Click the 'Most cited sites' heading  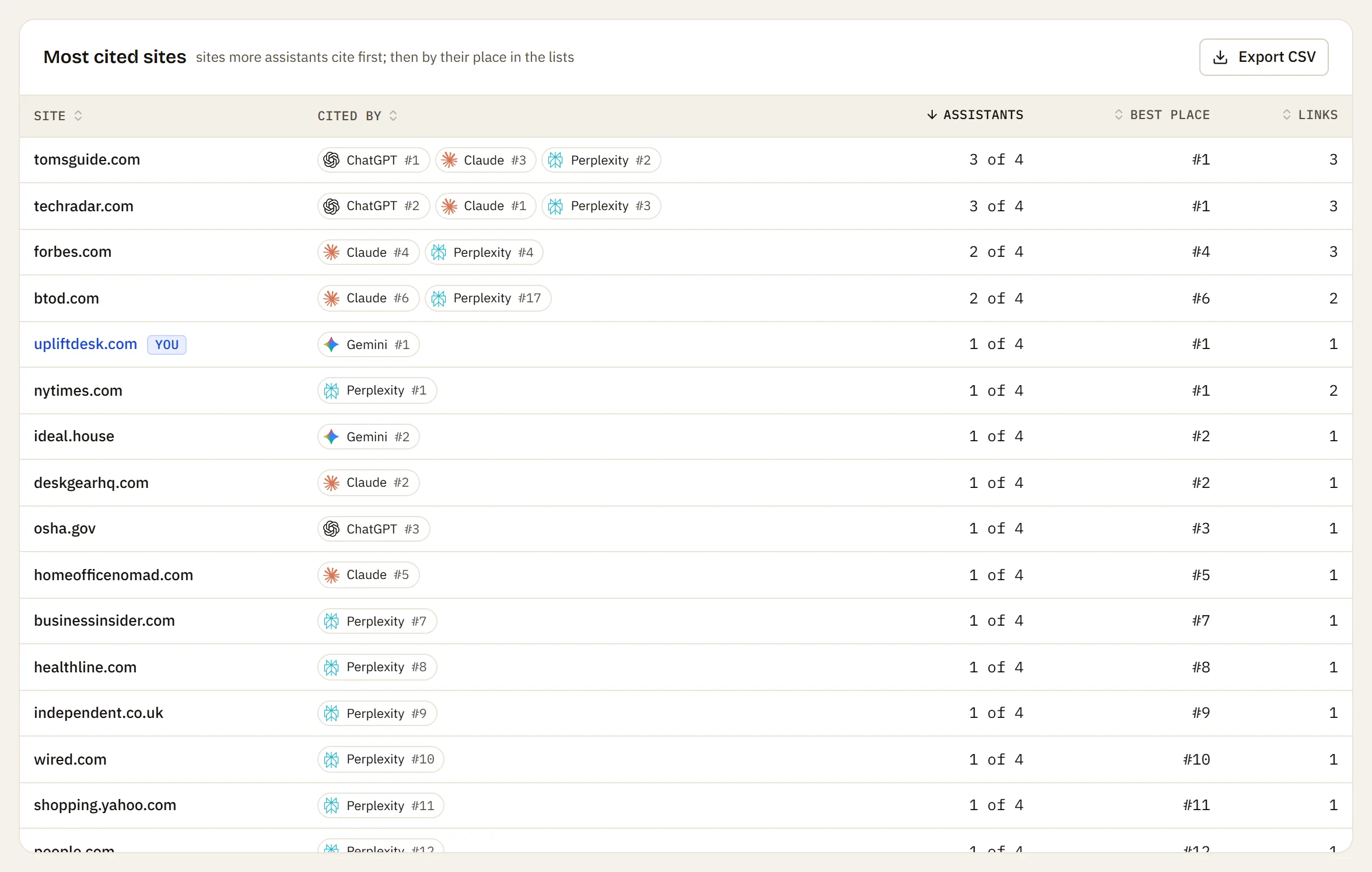[115, 57]
